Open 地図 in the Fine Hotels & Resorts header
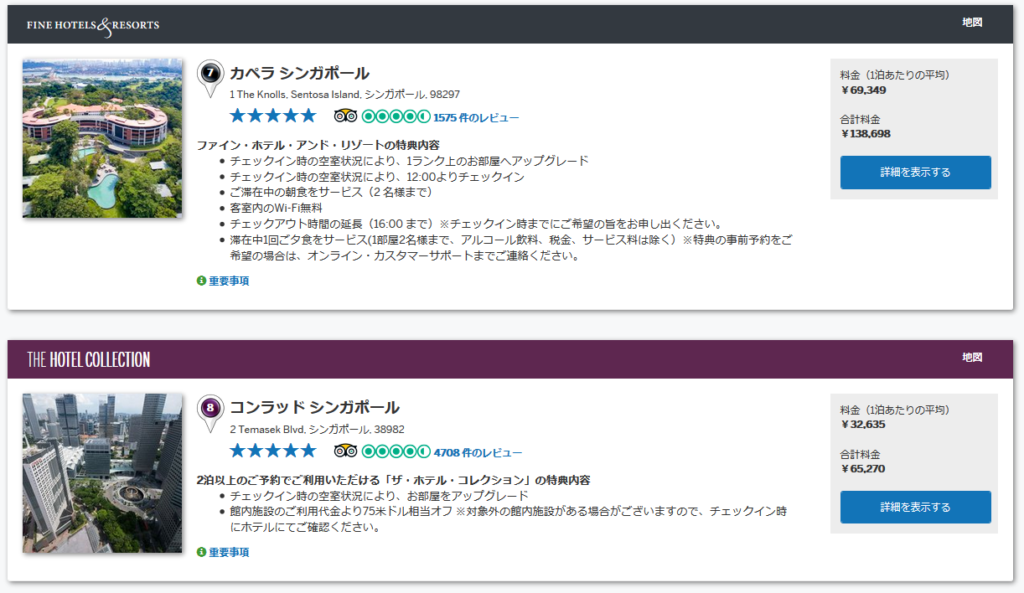Viewport: 1024px width, 593px height. 972,23
